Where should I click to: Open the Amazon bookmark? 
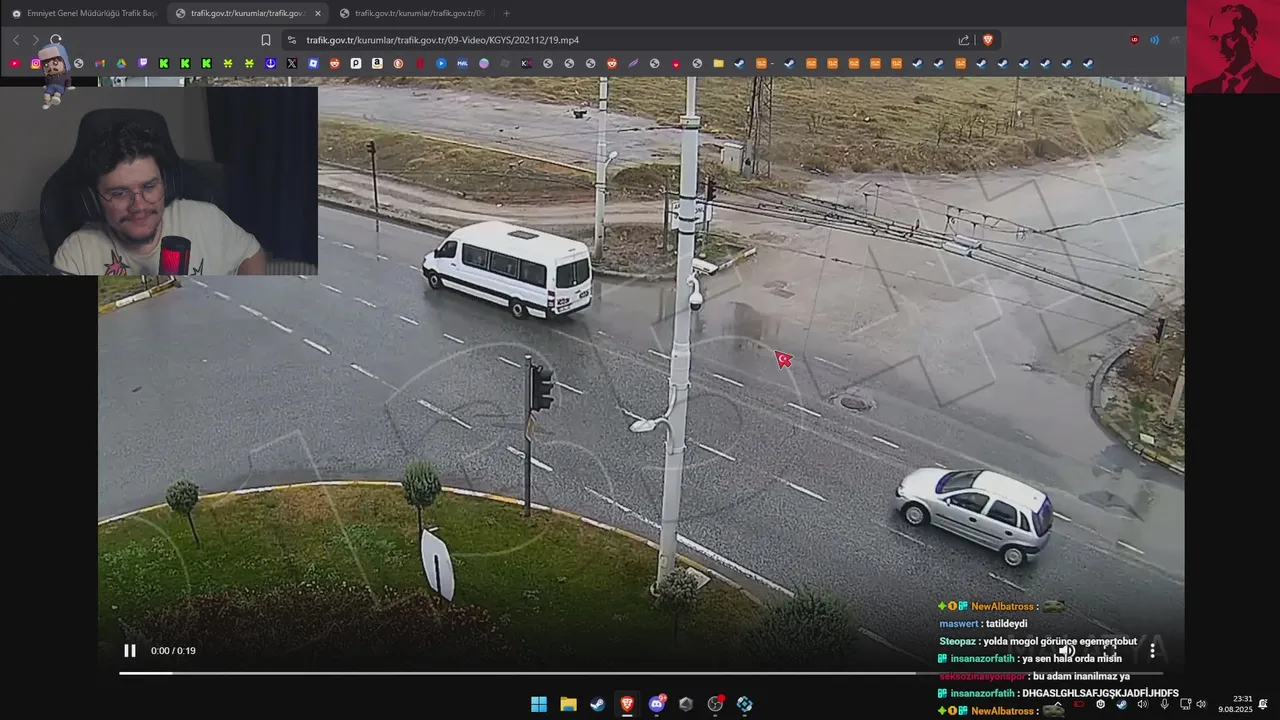(x=377, y=63)
